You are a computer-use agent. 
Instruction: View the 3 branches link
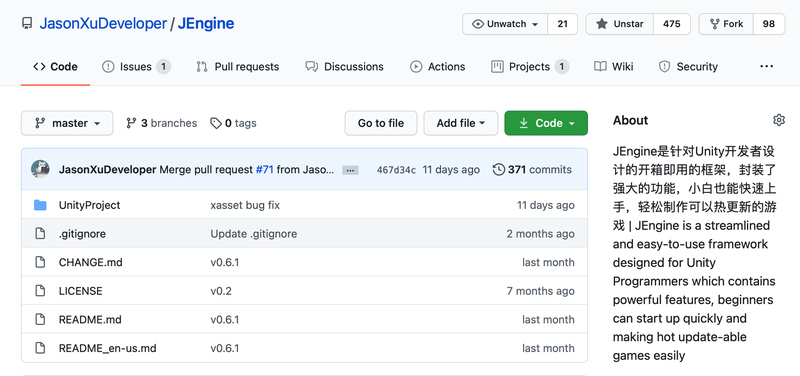coord(161,123)
